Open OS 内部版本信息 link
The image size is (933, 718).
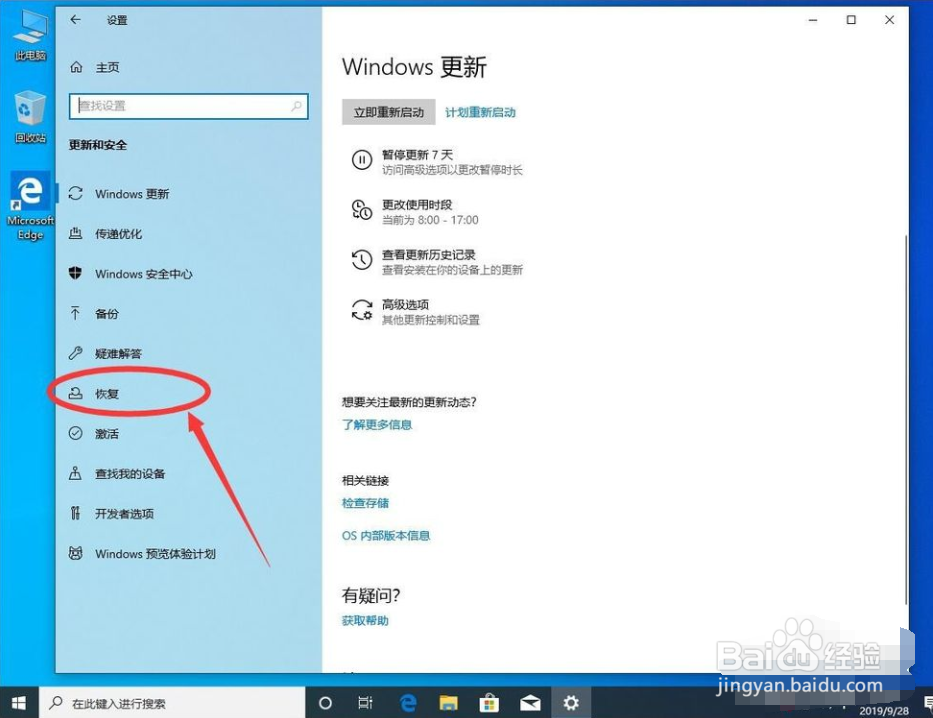coord(386,535)
